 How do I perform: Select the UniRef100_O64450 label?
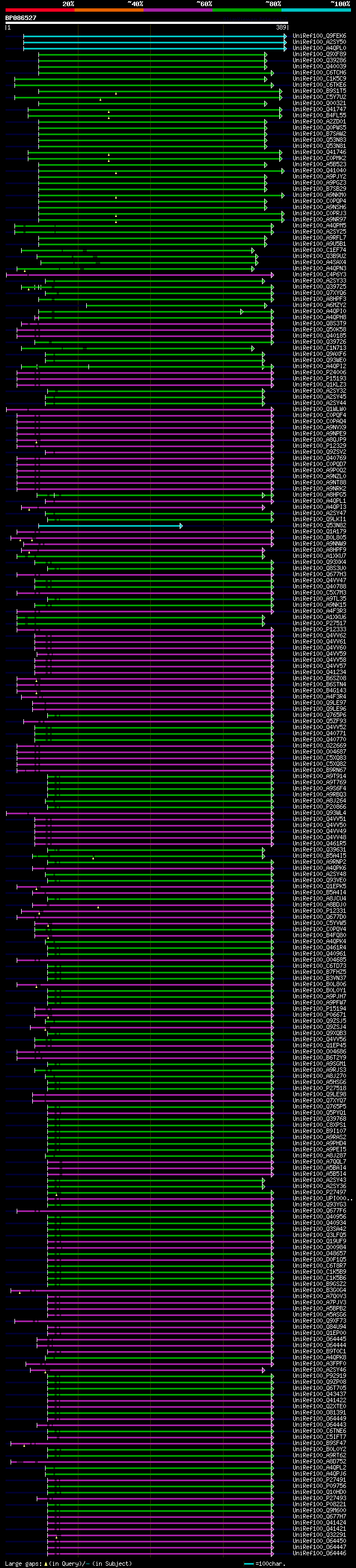tap(319, 1542)
